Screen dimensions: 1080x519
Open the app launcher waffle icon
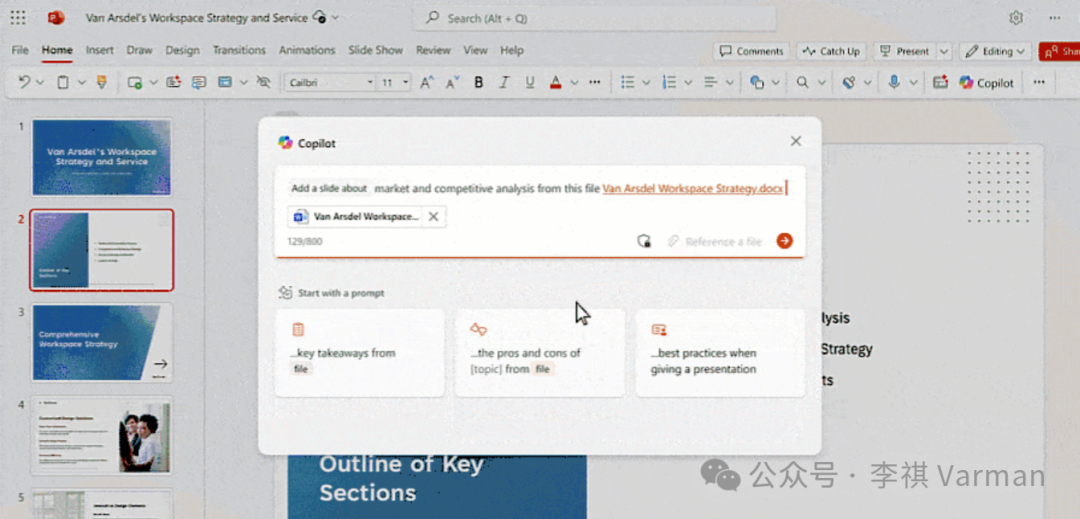pos(18,18)
